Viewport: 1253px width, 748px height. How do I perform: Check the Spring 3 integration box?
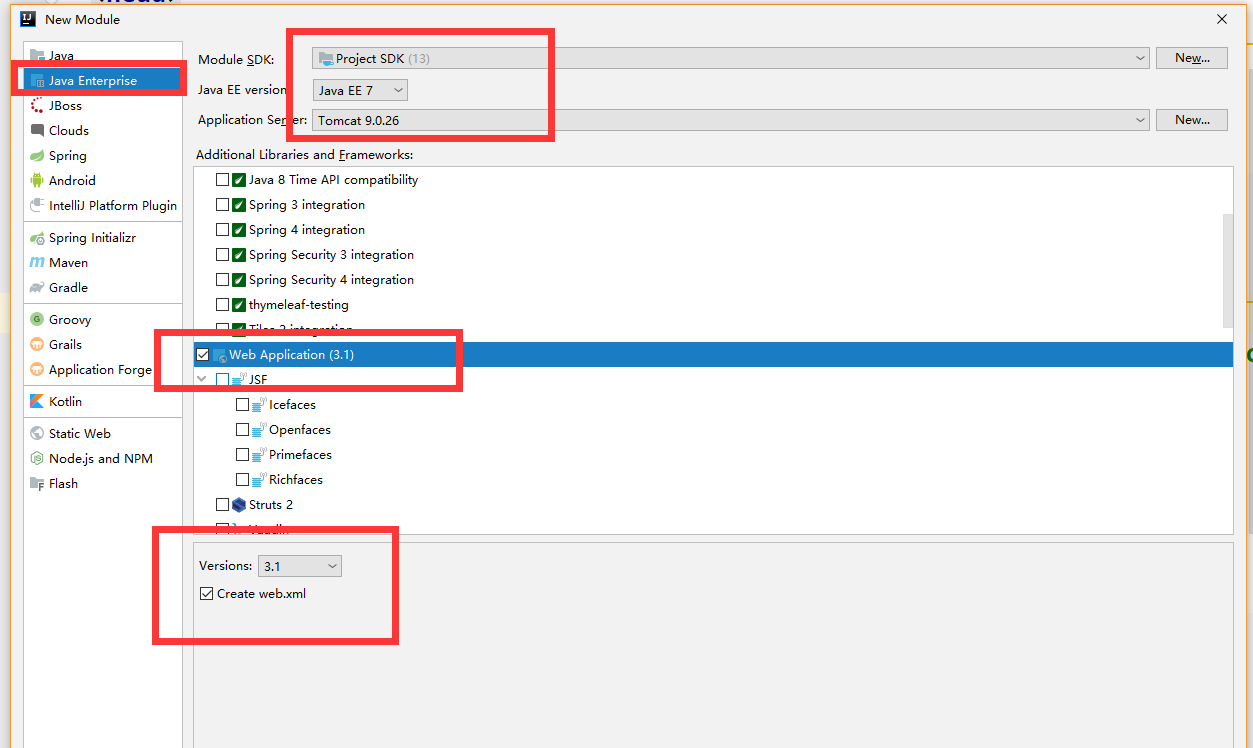point(222,205)
